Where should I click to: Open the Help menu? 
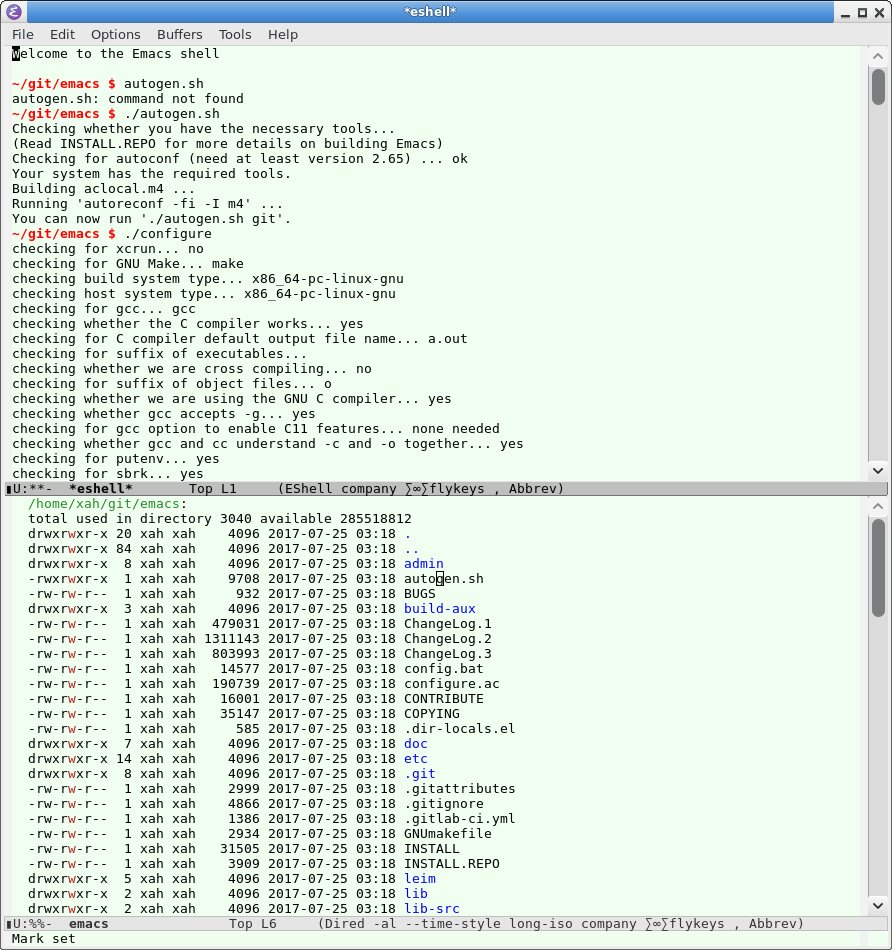(x=283, y=35)
